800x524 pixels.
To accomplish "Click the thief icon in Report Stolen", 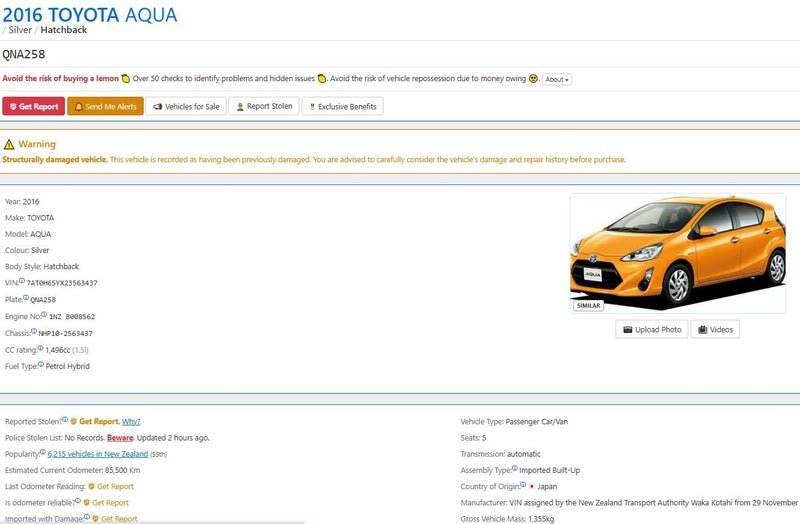I will tap(240, 107).
